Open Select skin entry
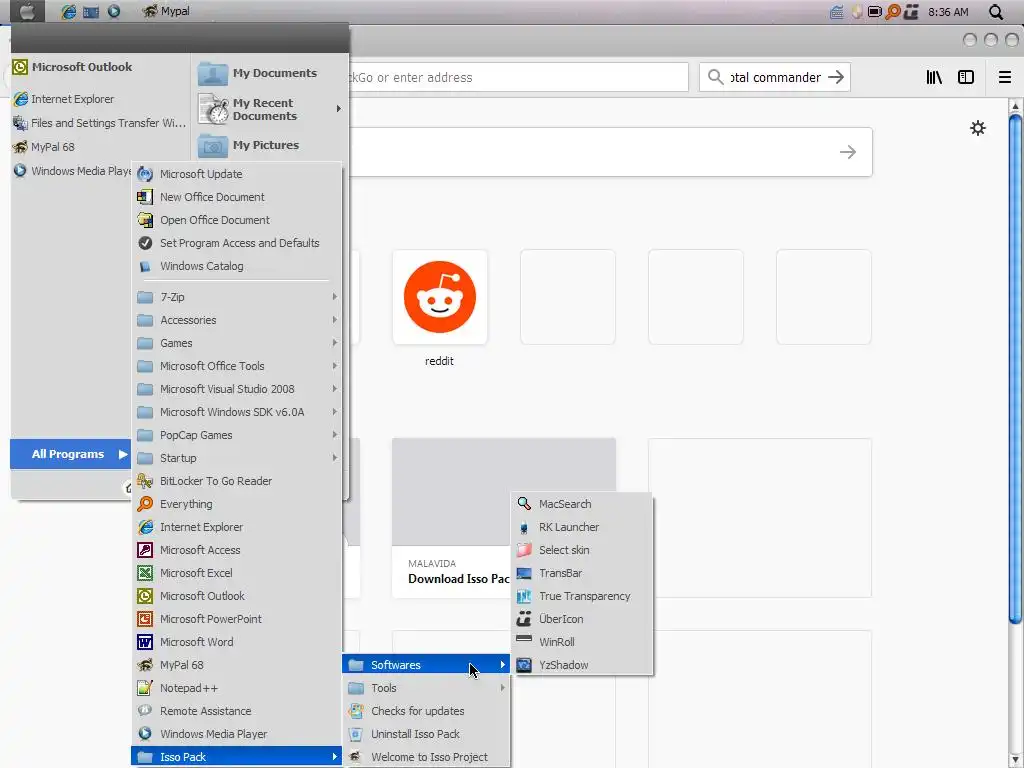Viewport: 1024px width, 768px height. [582, 550]
